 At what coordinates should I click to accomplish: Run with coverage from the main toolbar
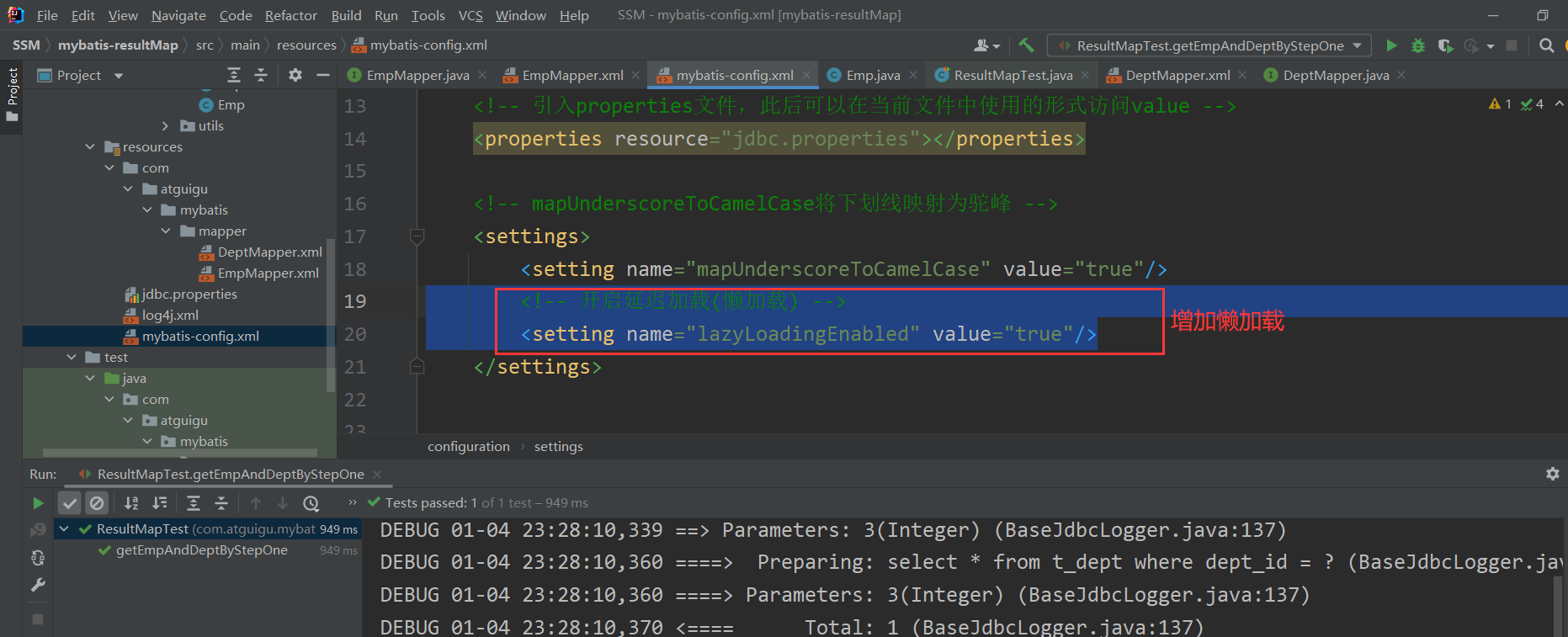[x=1445, y=45]
